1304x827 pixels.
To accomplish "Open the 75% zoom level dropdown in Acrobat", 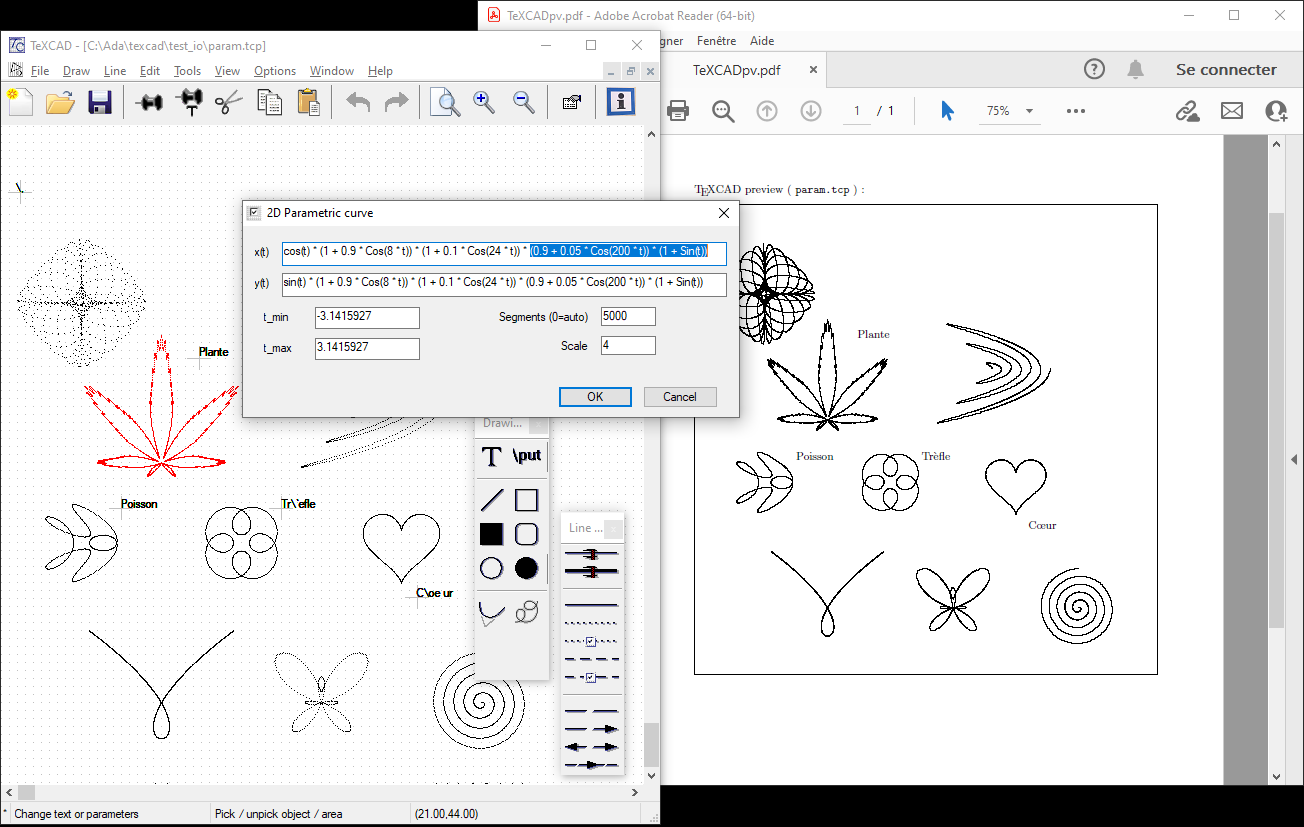I will (1008, 111).
